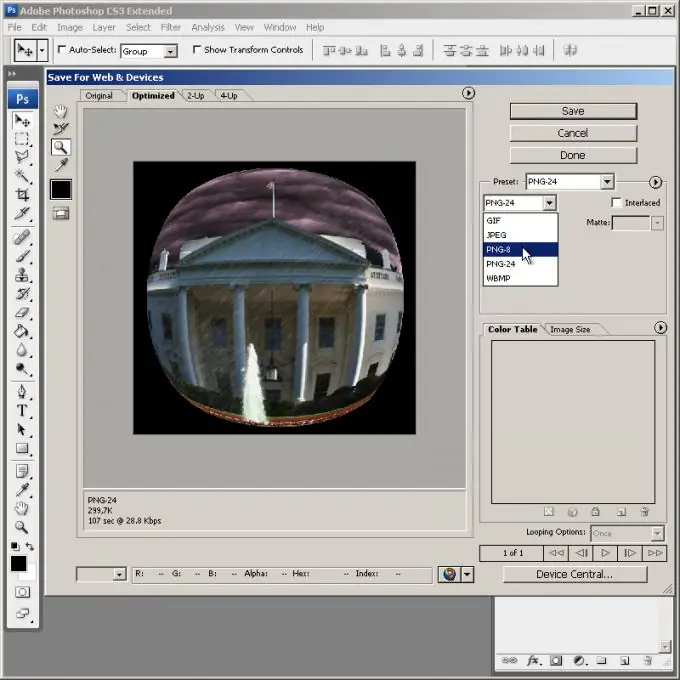The height and width of the screenshot is (680, 680).
Task: Select the Type tool
Action: 22,411
